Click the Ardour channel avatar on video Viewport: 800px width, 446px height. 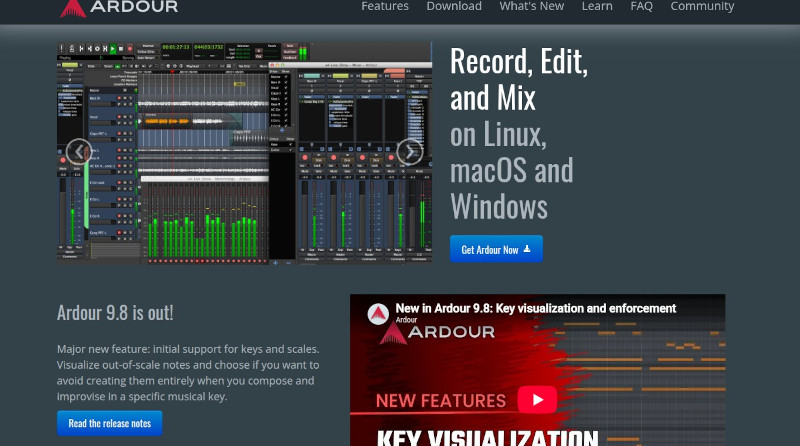[378, 314]
